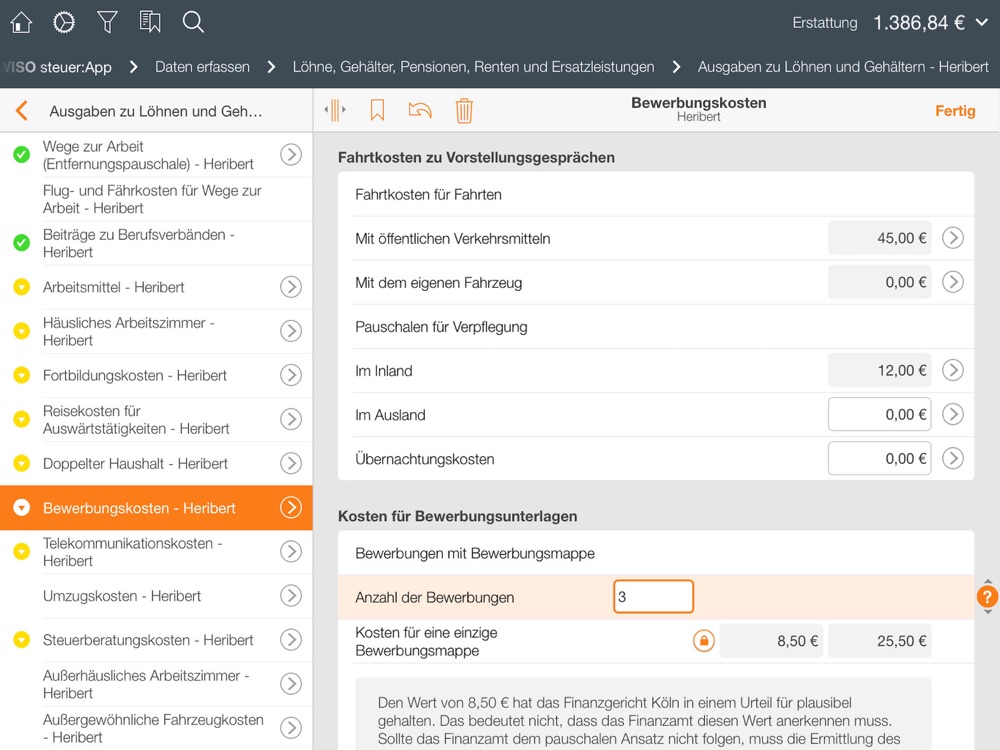Open detail arrow for eigenen Fahrzeug
The image size is (1000, 750).
point(953,282)
